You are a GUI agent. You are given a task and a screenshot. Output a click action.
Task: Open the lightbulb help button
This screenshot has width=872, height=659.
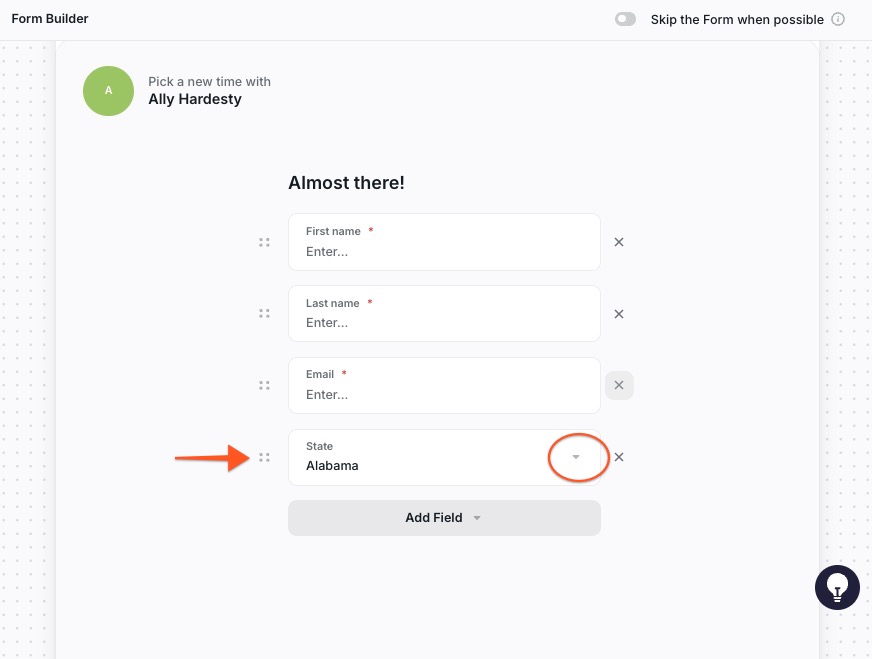pos(837,587)
